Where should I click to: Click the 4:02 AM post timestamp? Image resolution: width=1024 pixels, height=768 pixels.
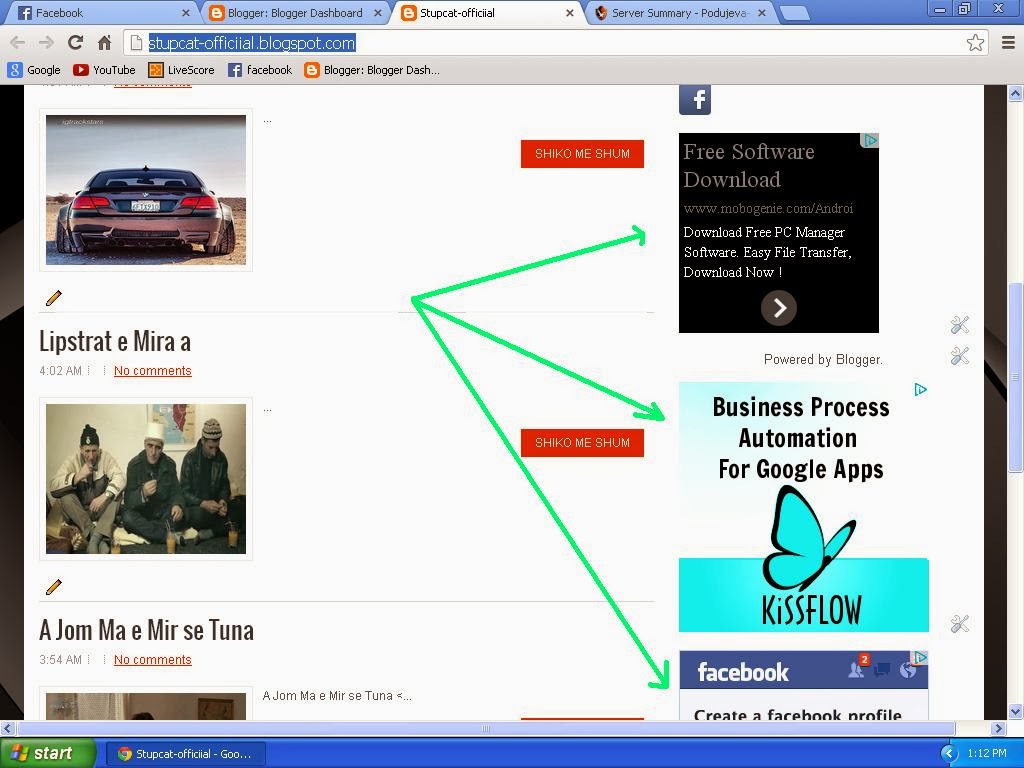click(x=60, y=370)
